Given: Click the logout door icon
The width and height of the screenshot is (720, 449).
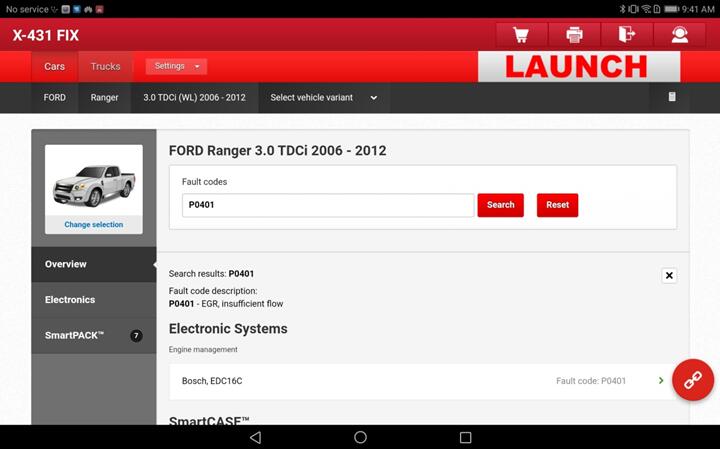Looking at the screenshot, I should tap(627, 35).
